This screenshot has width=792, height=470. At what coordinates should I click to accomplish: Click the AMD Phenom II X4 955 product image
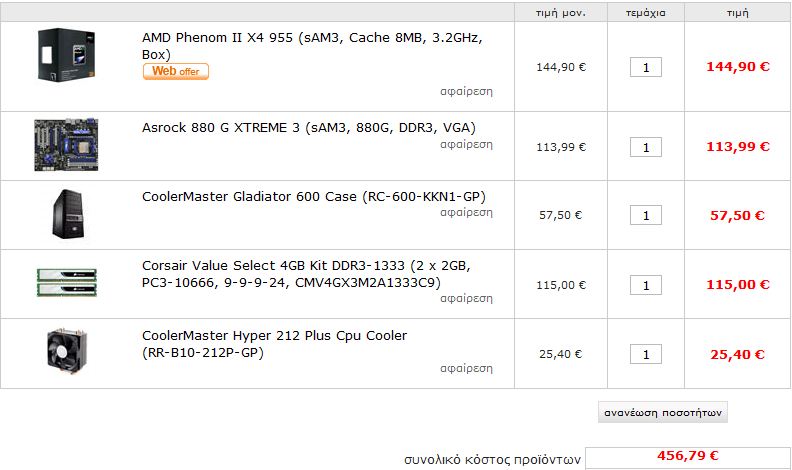(66, 55)
